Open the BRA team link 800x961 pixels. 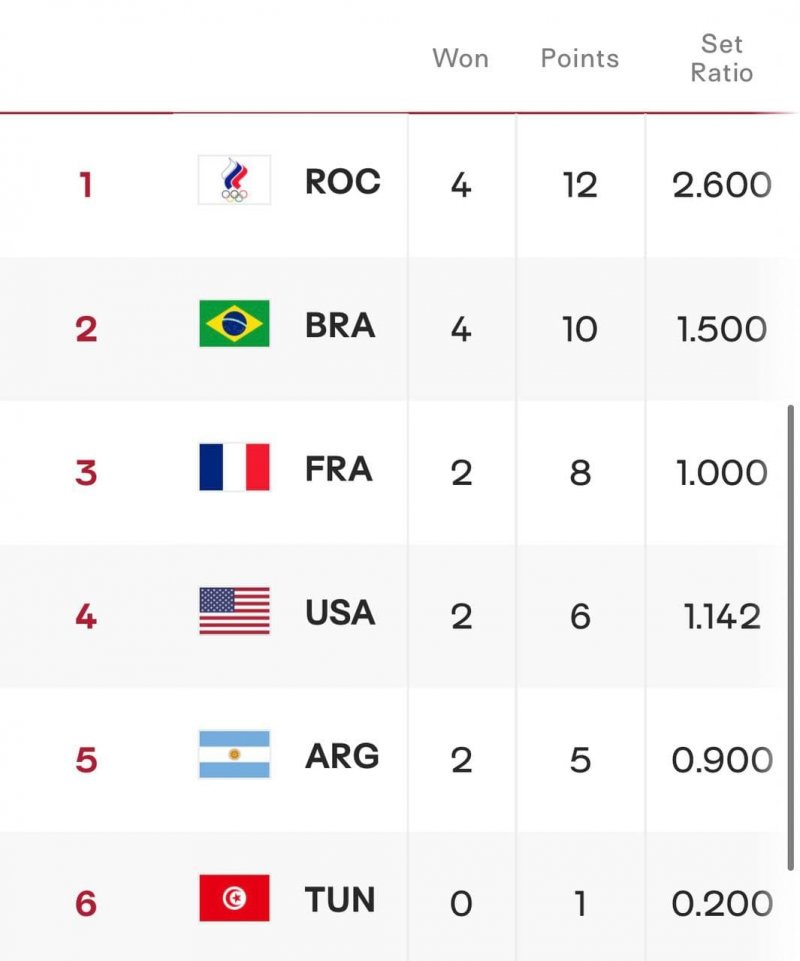coord(340,326)
